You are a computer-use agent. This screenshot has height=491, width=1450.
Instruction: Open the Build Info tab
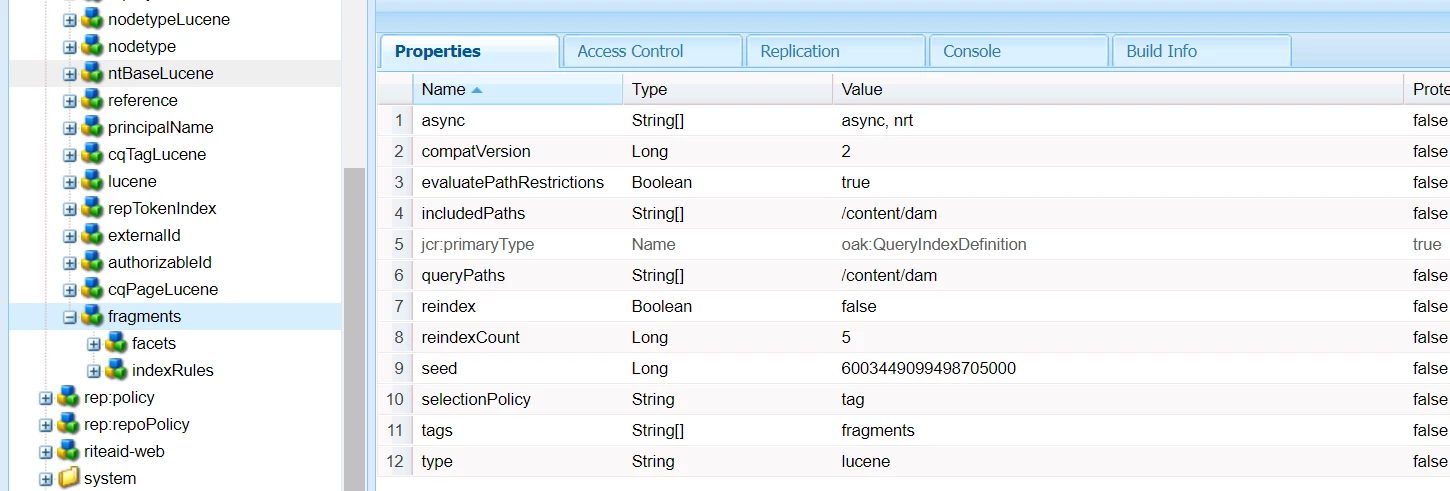(x=1201, y=51)
